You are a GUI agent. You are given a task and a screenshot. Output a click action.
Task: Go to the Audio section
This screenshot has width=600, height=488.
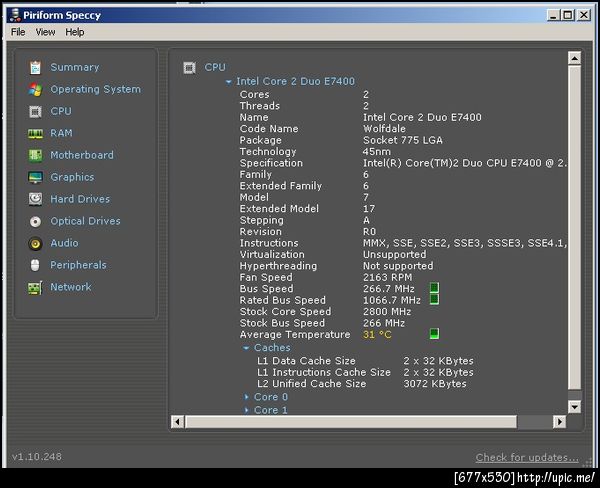tap(64, 243)
